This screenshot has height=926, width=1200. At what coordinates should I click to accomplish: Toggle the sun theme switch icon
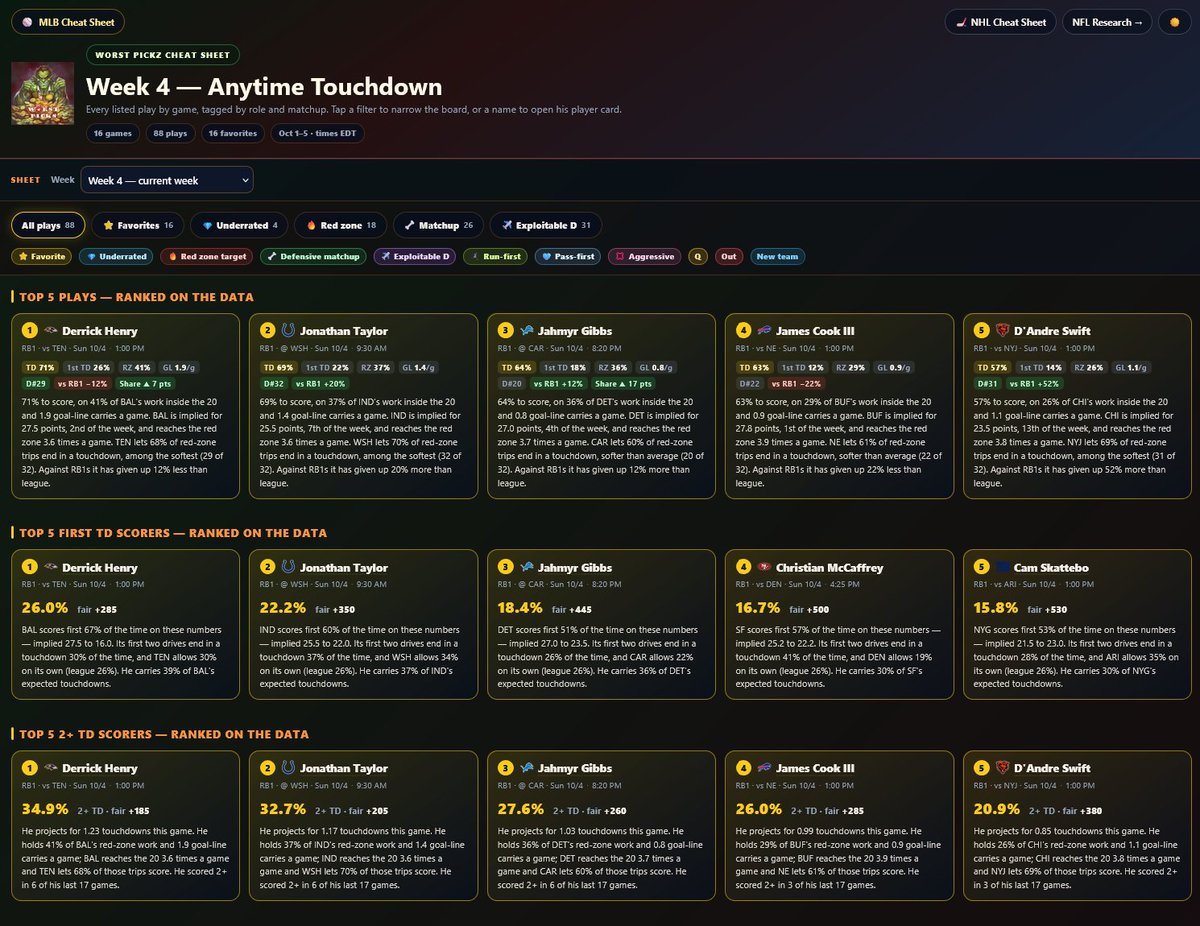[x=1173, y=22]
